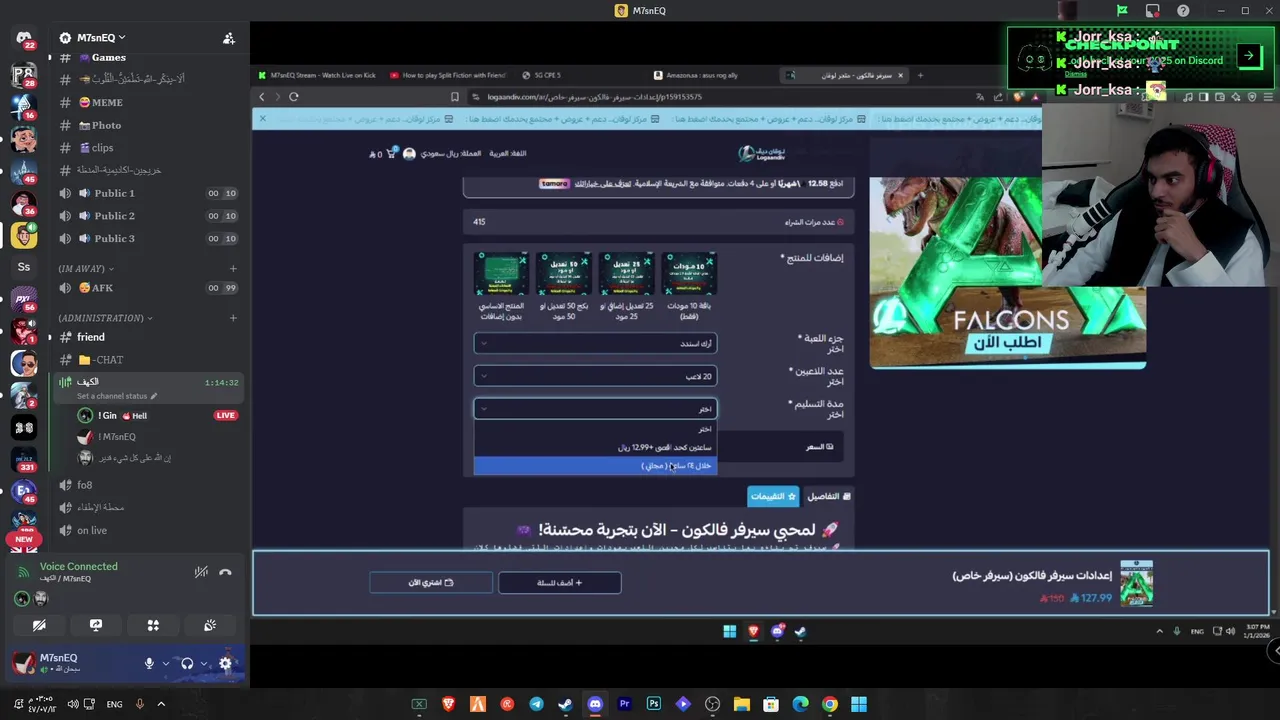Mute the Discord microphone
This screenshot has height=720, width=1280.
(149, 663)
